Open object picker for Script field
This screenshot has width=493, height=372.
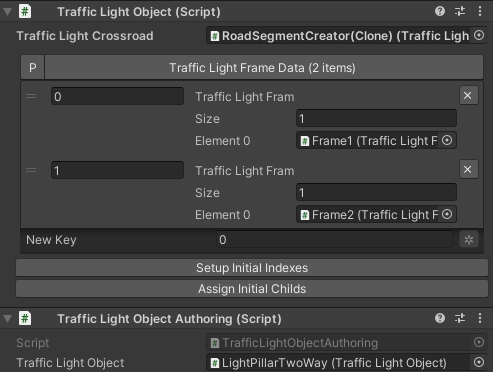click(479, 342)
